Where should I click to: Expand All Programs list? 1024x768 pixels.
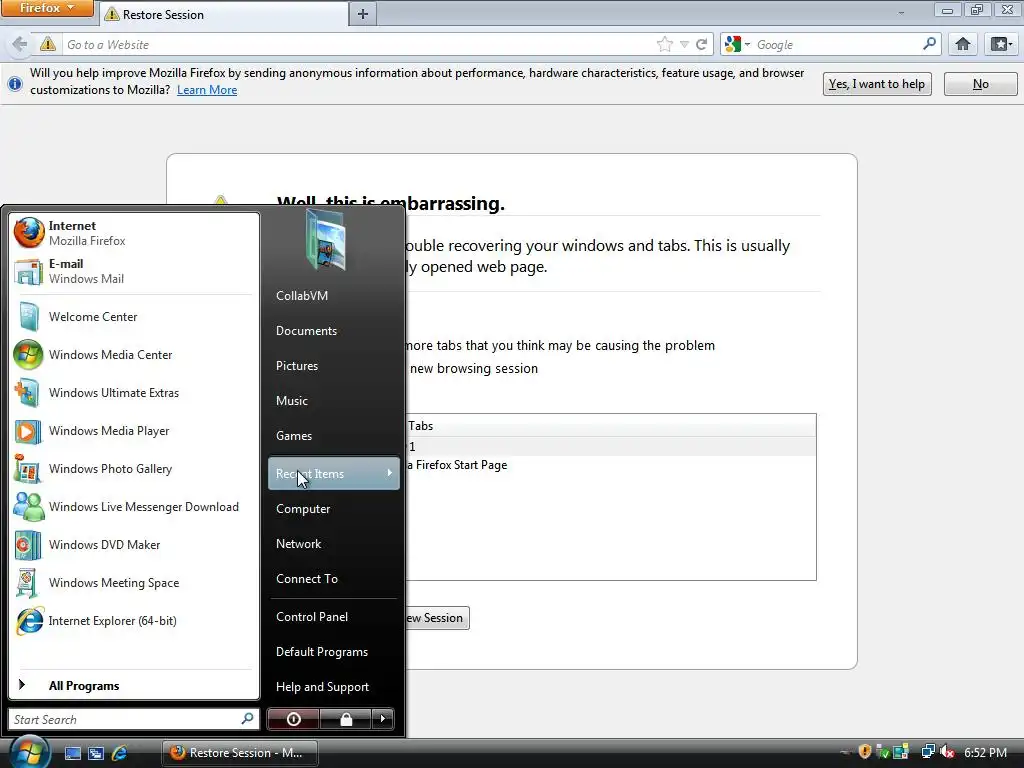point(134,685)
